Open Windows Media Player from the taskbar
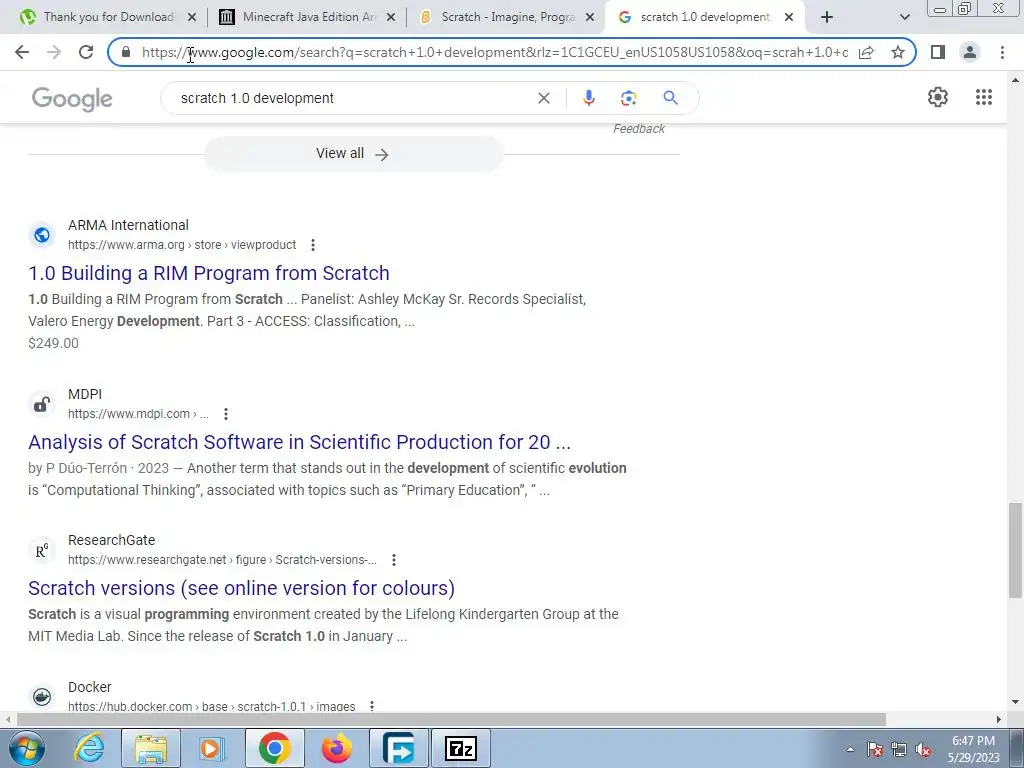The image size is (1024, 768). (212, 748)
